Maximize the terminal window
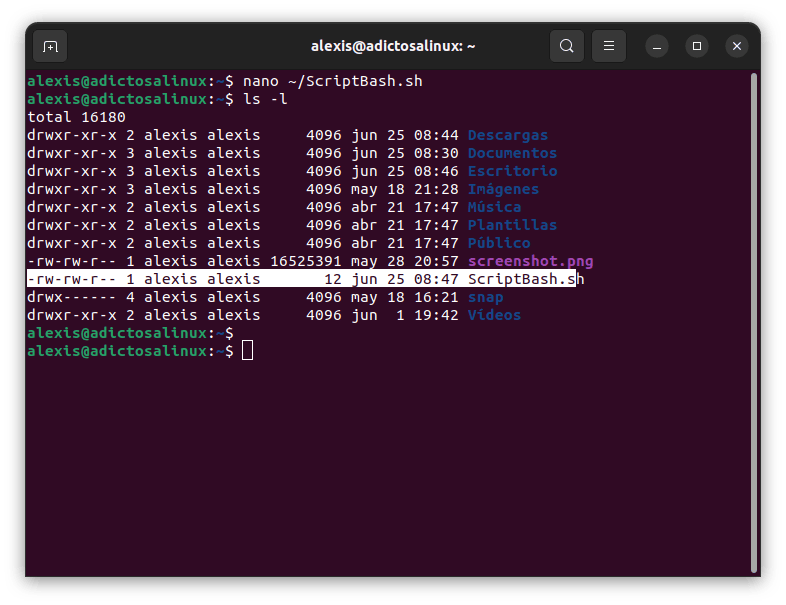 pos(697,46)
